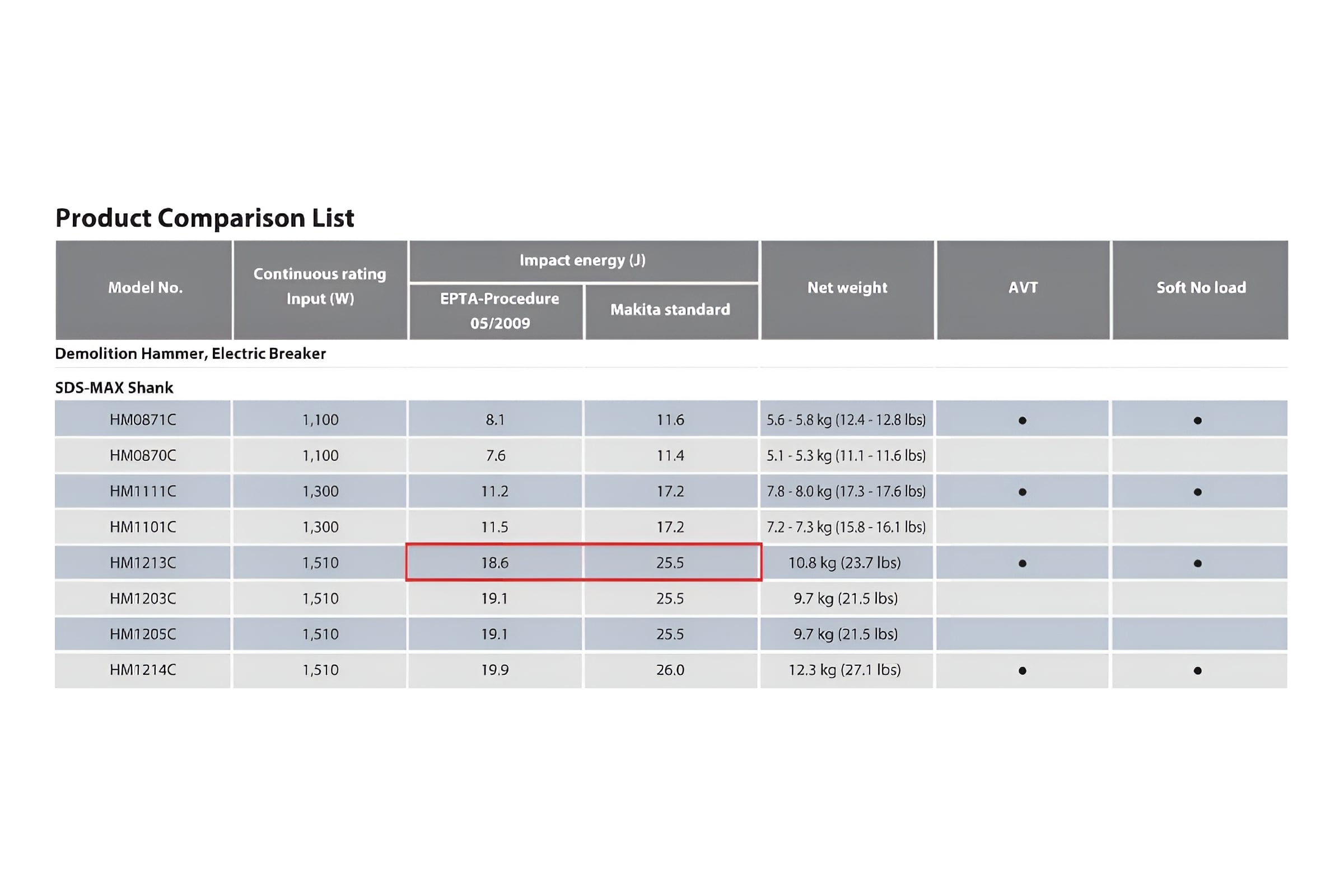Click the Impact energy (J) column header
Image resolution: width=1344 pixels, height=896 pixels.
point(584,260)
